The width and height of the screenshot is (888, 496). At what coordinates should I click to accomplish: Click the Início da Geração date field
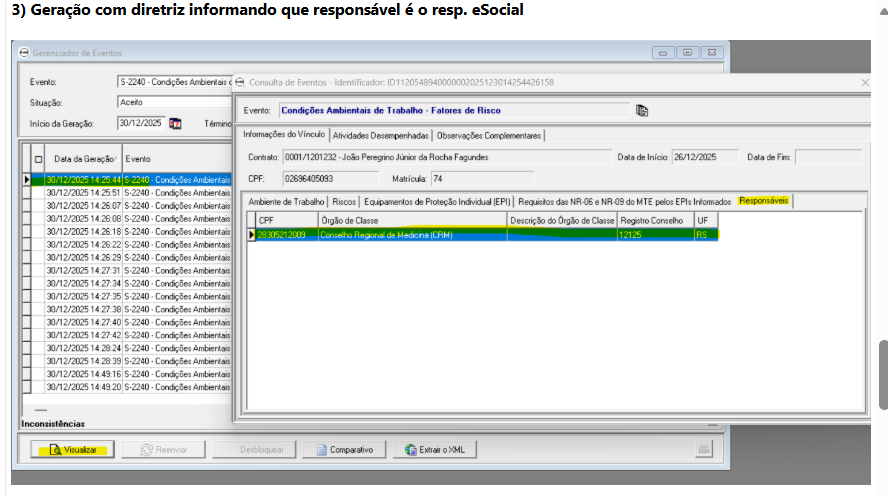(140, 124)
